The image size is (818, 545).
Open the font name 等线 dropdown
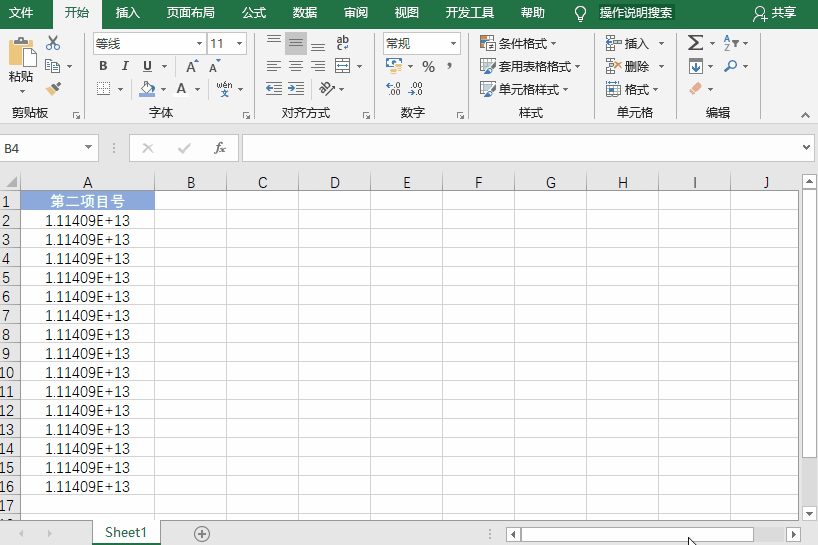pos(199,43)
